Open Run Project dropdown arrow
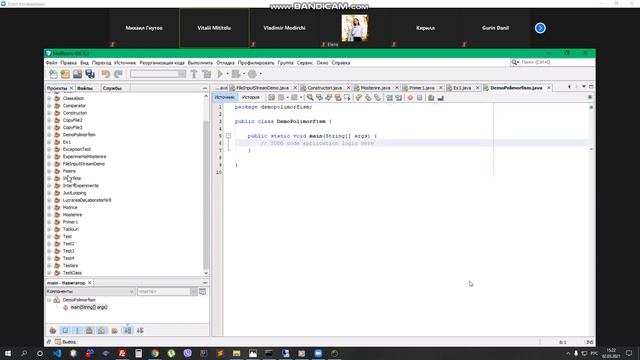 point(227,74)
